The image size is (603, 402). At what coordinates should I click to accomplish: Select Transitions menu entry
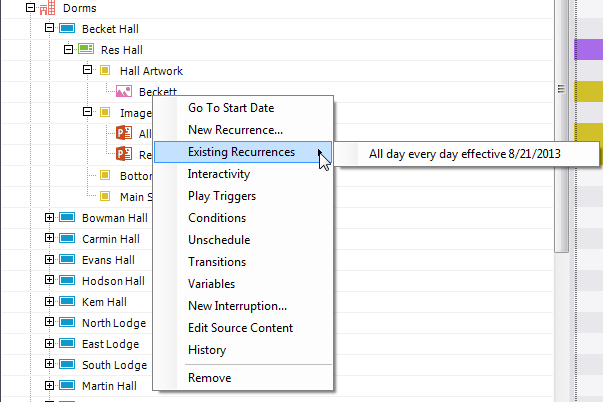coord(243,262)
